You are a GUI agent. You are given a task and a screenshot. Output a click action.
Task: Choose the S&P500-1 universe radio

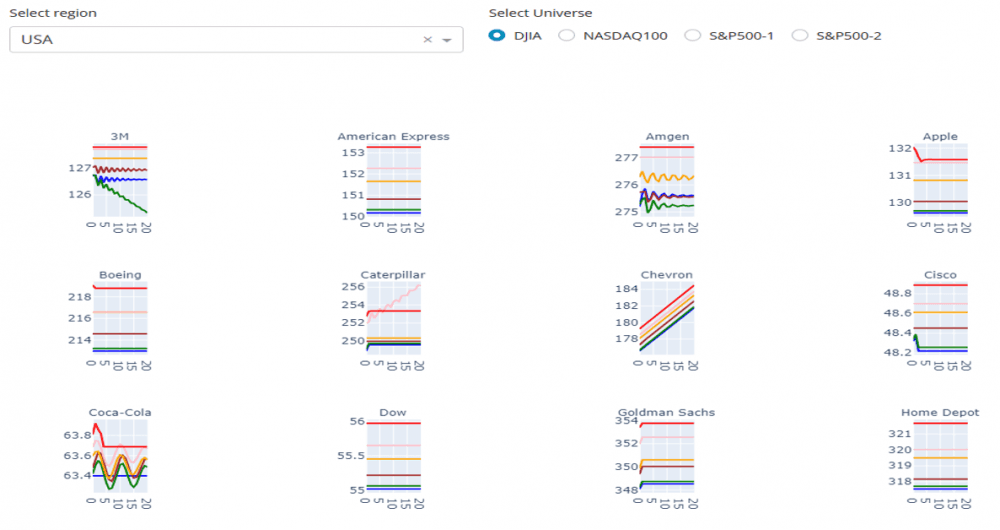(x=693, y=36)
